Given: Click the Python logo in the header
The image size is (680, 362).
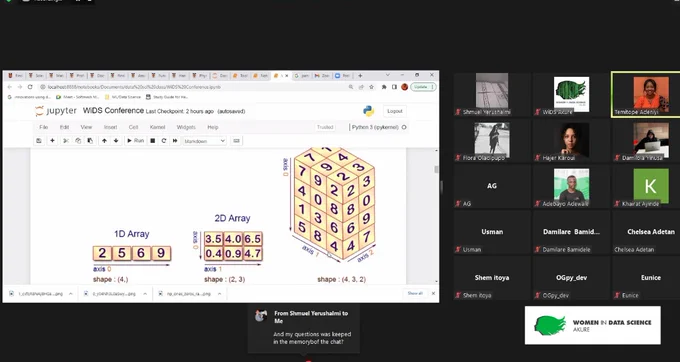Looking at the screenshot, I should [x=369, y=111].
